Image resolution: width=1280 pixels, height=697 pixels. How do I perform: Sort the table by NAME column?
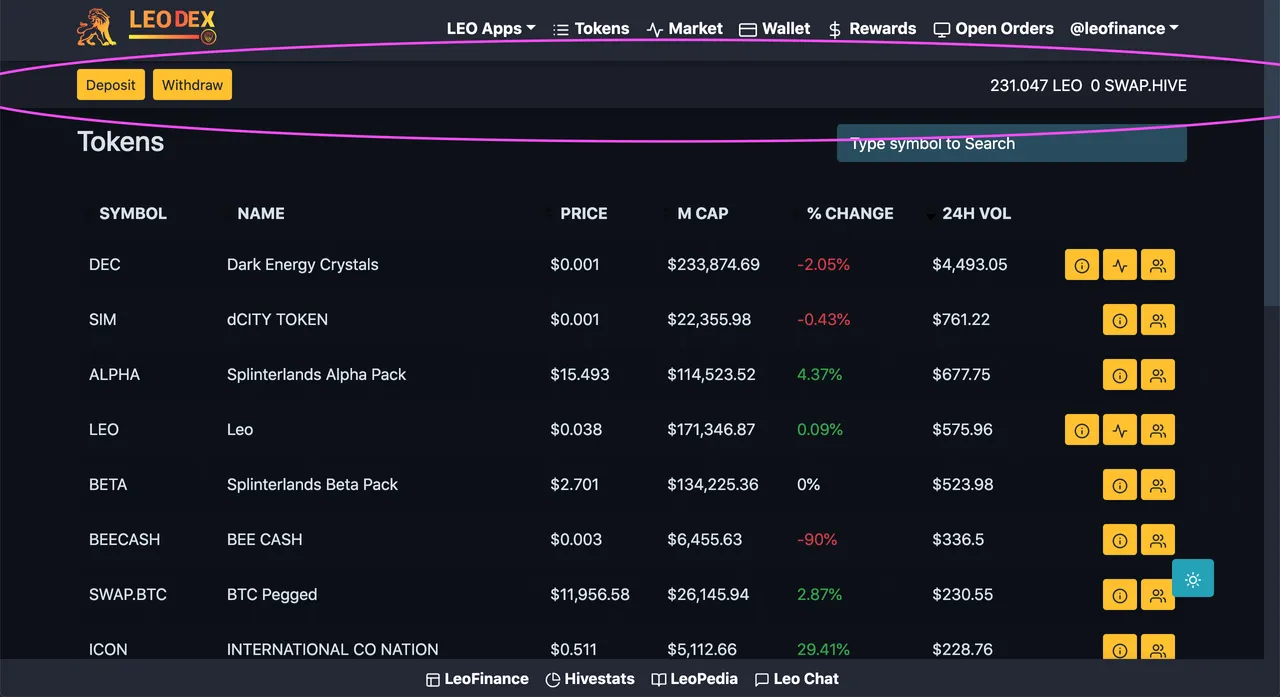[x=261, y=213]
